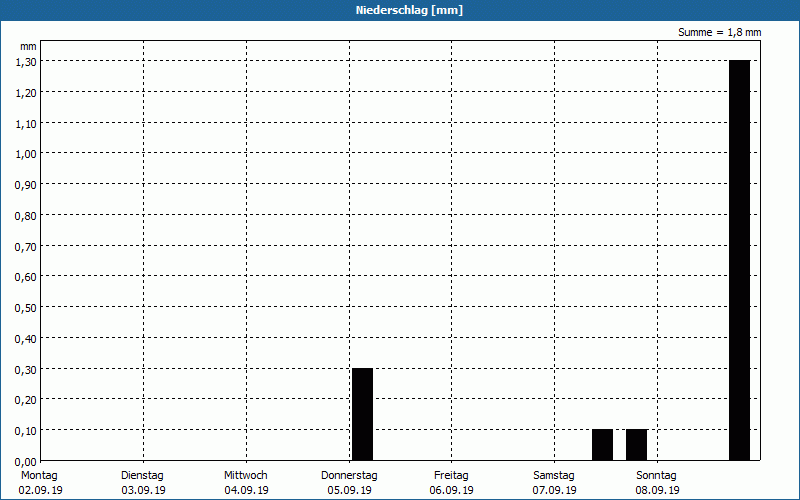Image resolution: width=800 pixels, height=500 pixels.
Task: Click the mm unit label above the axis
Action: coord(28,46)
